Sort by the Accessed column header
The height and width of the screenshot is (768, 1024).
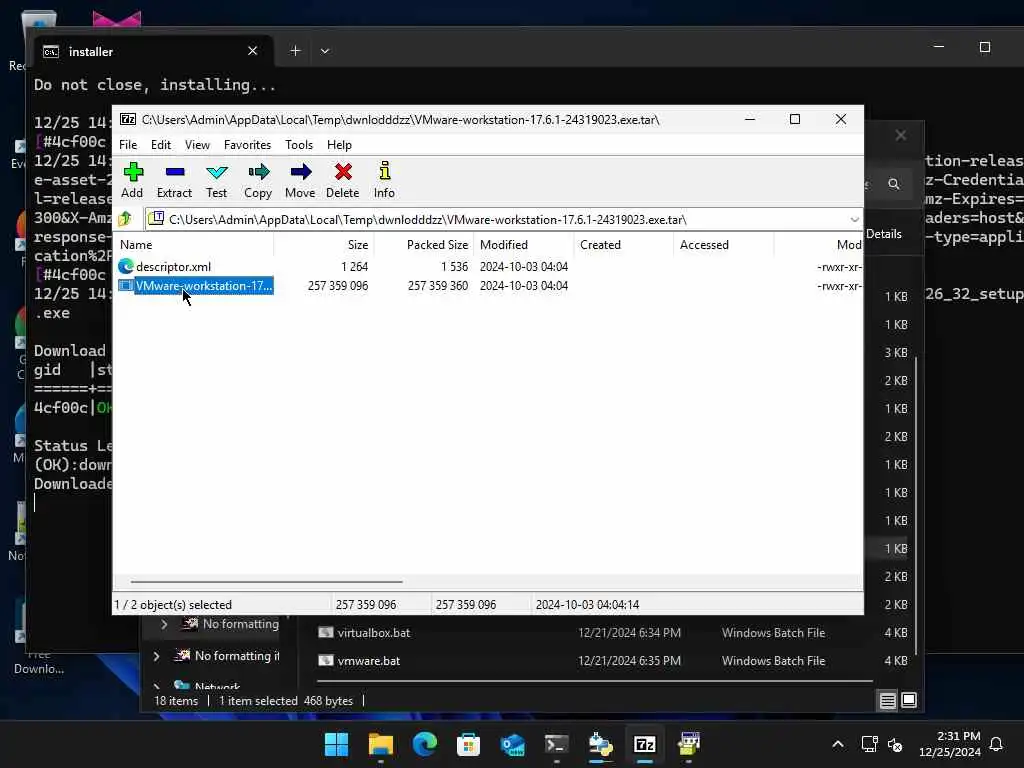[x=724, y=245]
